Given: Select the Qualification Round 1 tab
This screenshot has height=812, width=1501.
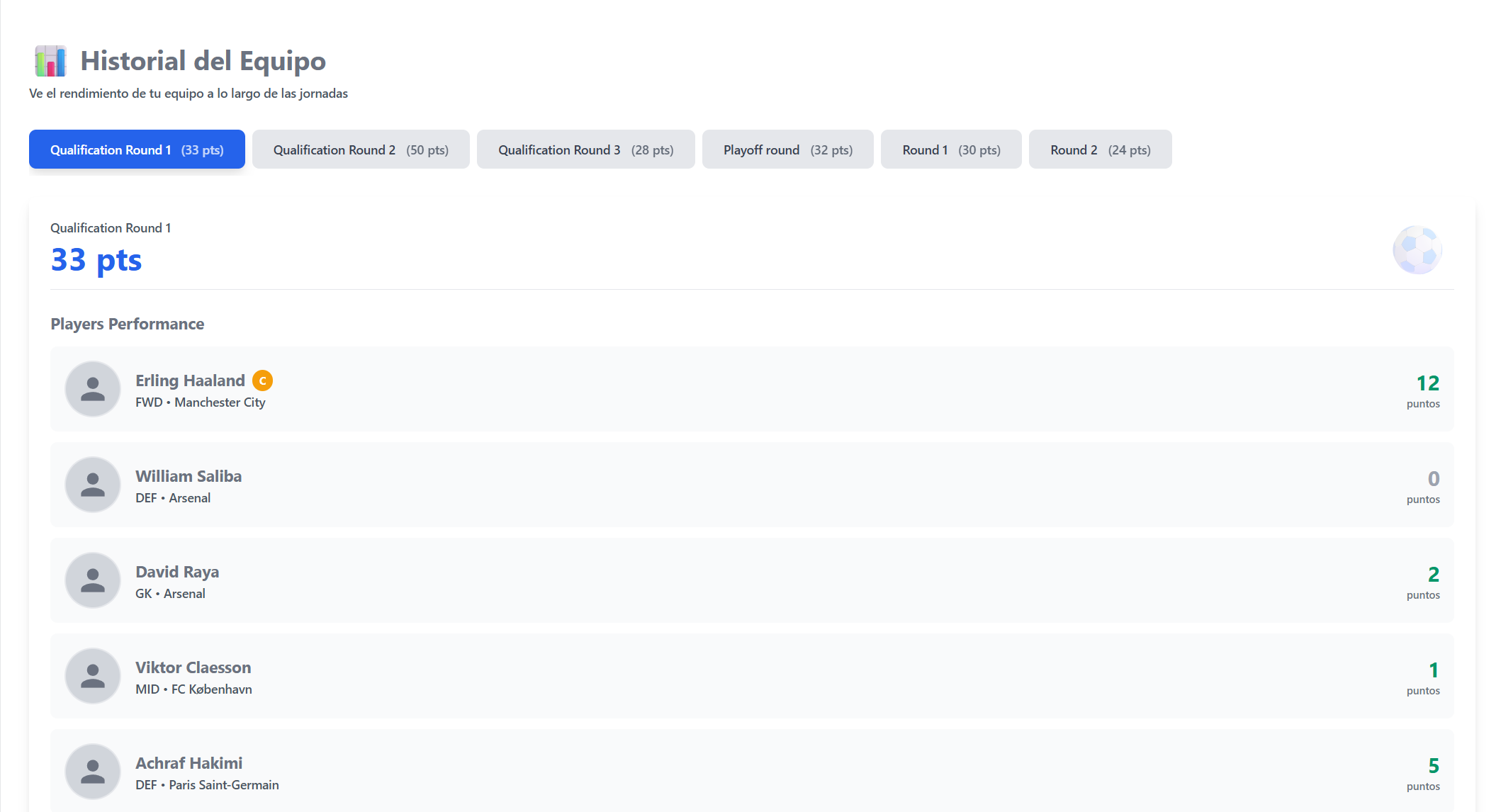Looking at the screenshot, I should coord(137,150).
